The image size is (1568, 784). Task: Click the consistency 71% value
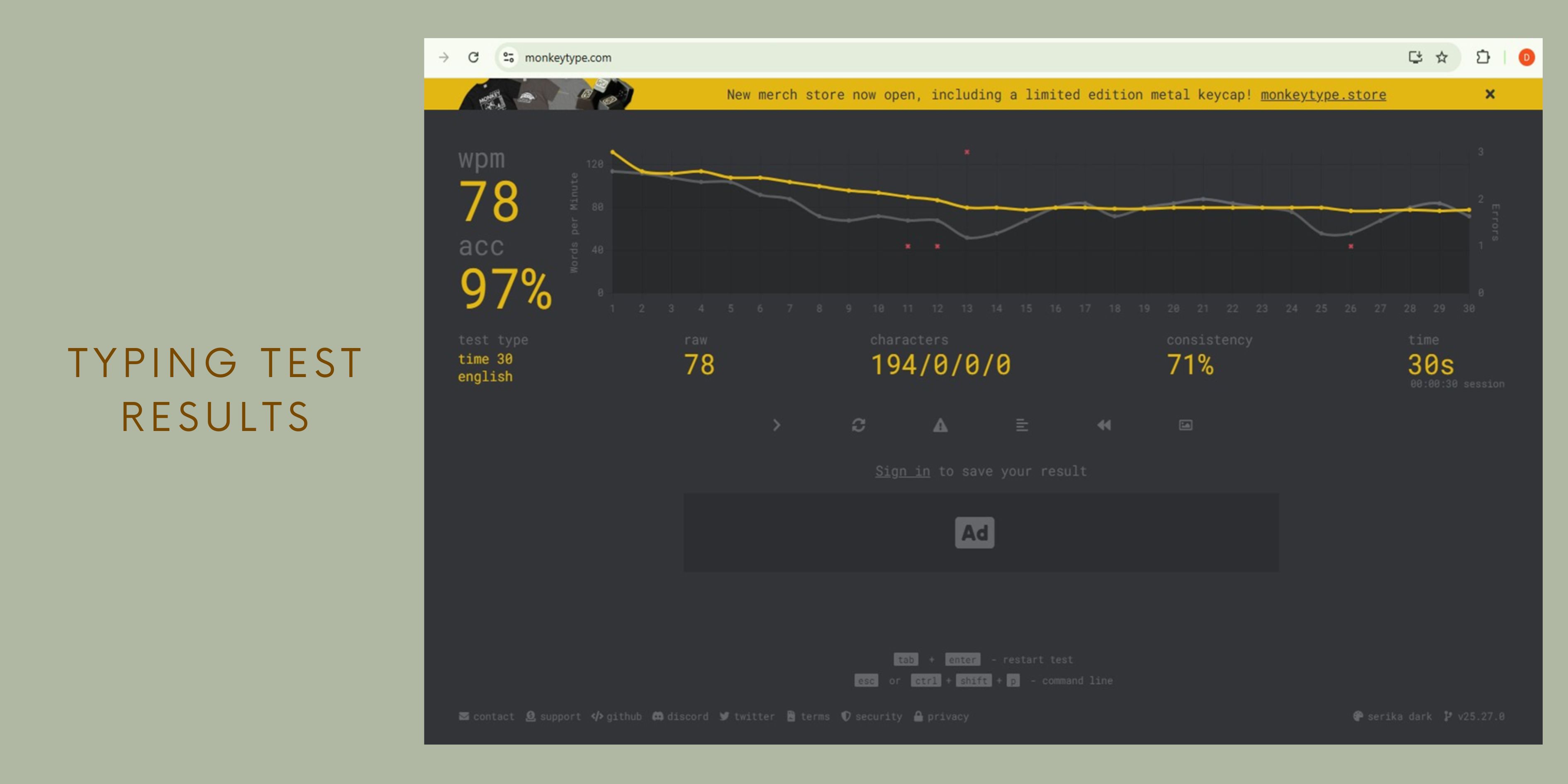click(1190, 365)
